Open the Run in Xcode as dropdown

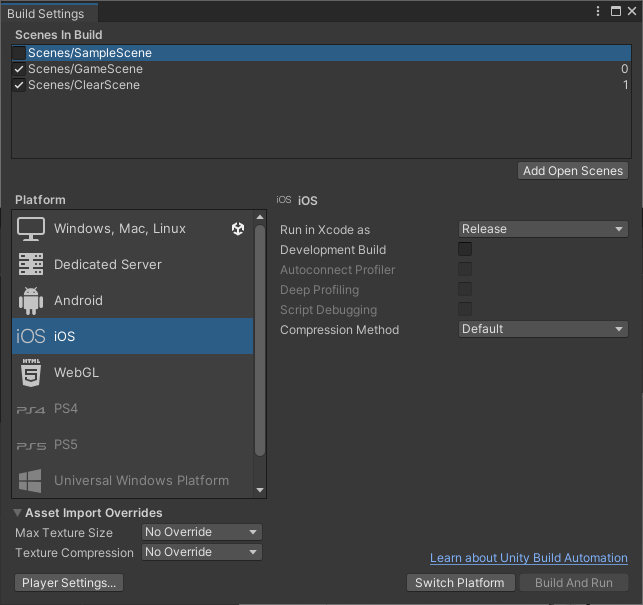pyautogui.click(x=543, y=229)
